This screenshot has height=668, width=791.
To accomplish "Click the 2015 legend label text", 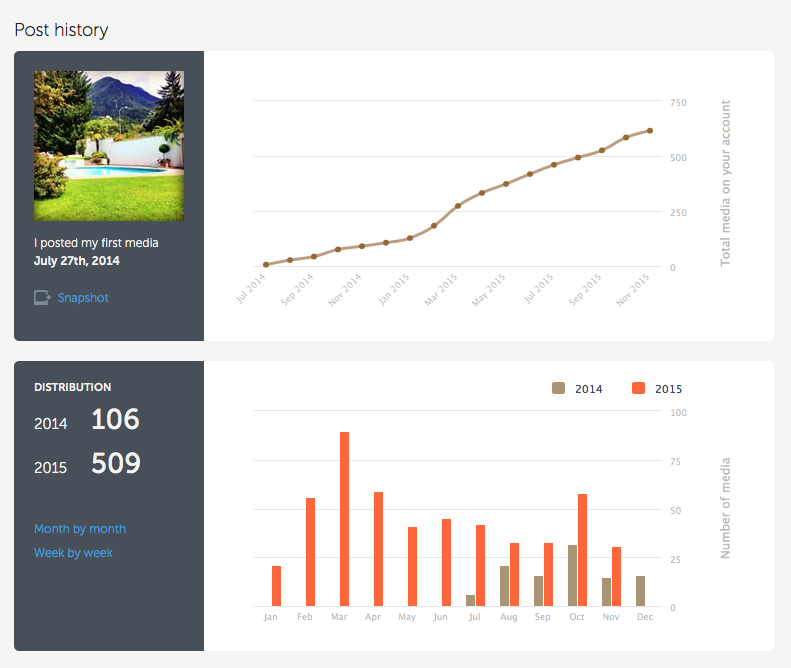I will [668, 389].
